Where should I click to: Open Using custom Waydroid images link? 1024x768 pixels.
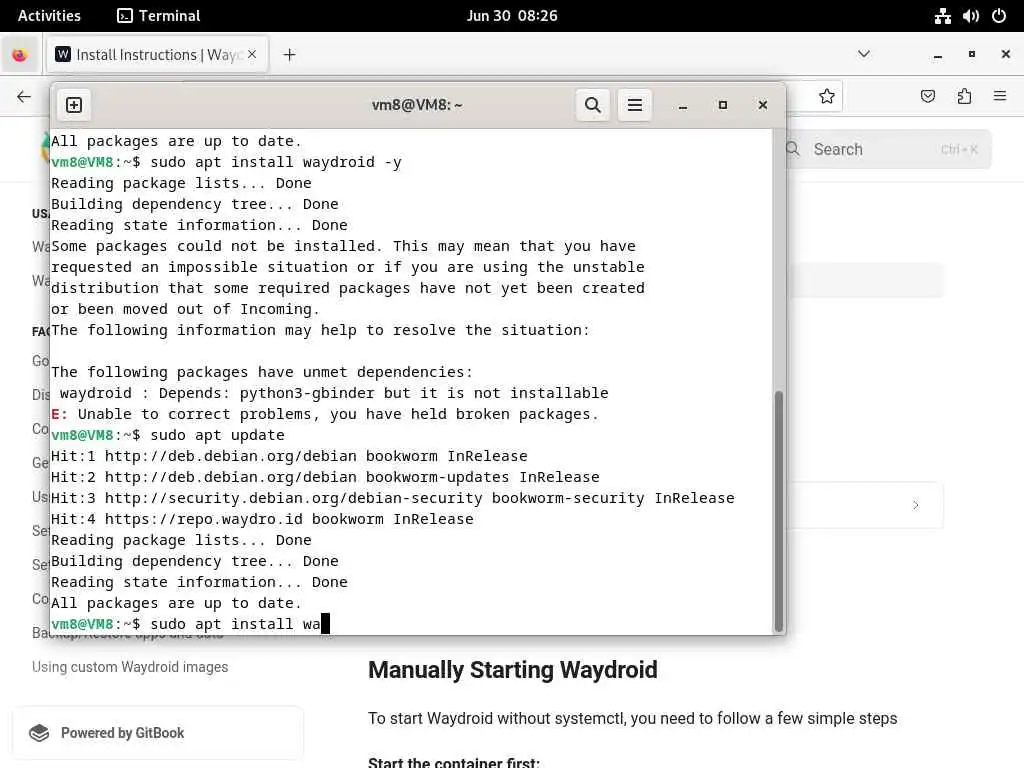[130, 667]
